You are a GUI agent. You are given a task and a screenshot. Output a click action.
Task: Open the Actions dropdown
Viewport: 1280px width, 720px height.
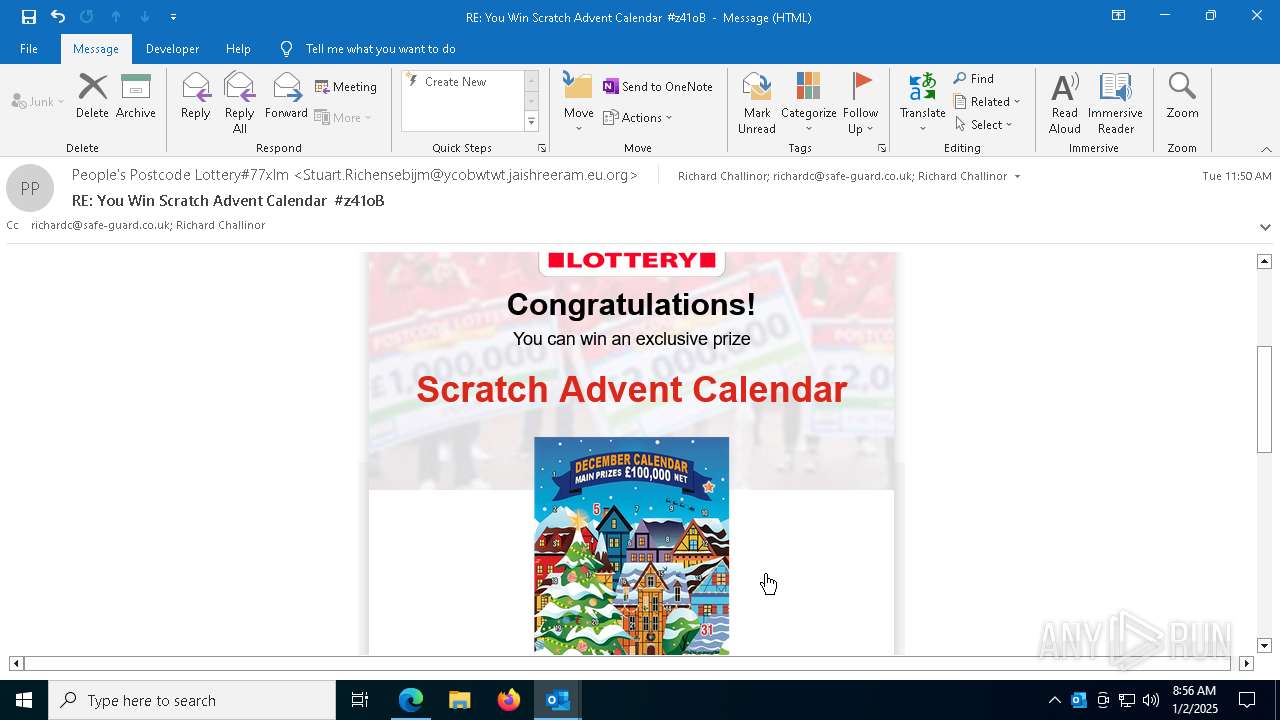coord(638,117)
